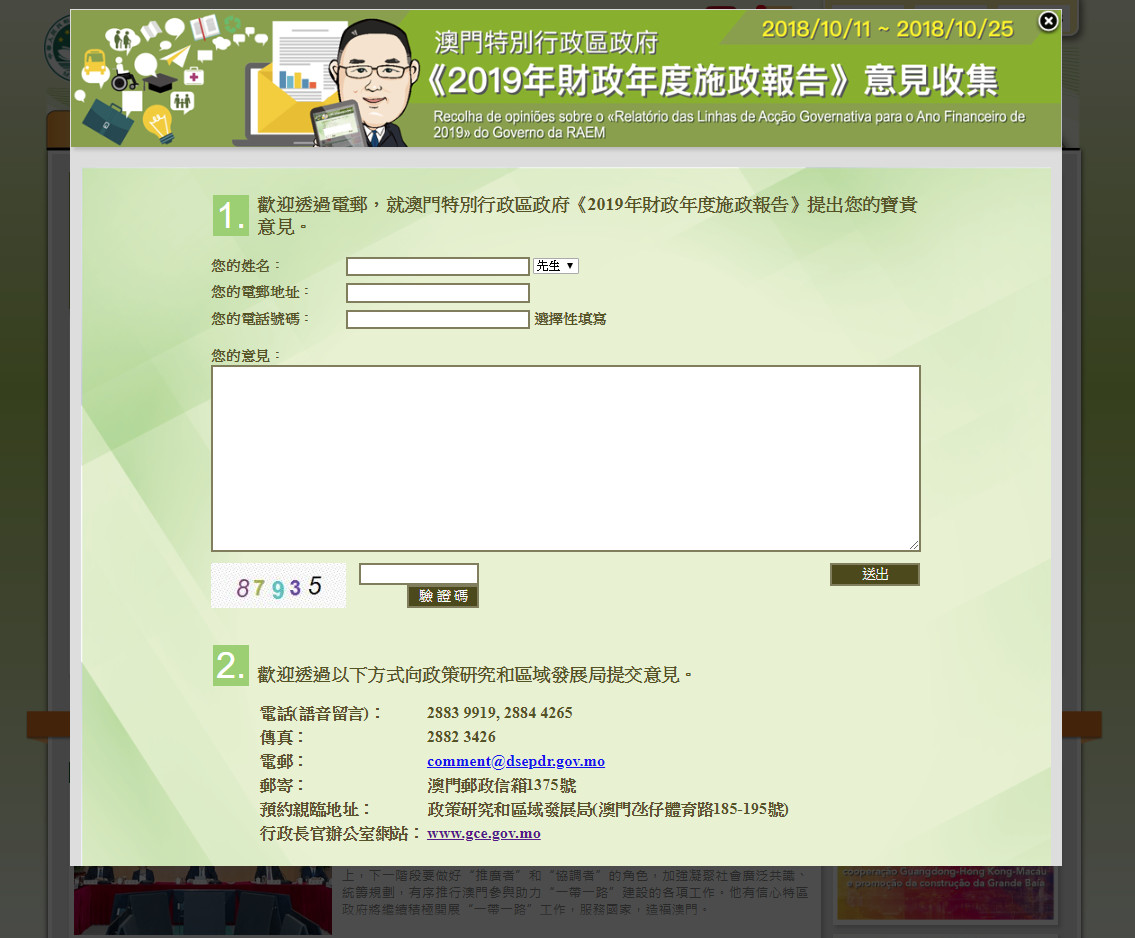Focus the 您的姓名 name field

[437, 267]
